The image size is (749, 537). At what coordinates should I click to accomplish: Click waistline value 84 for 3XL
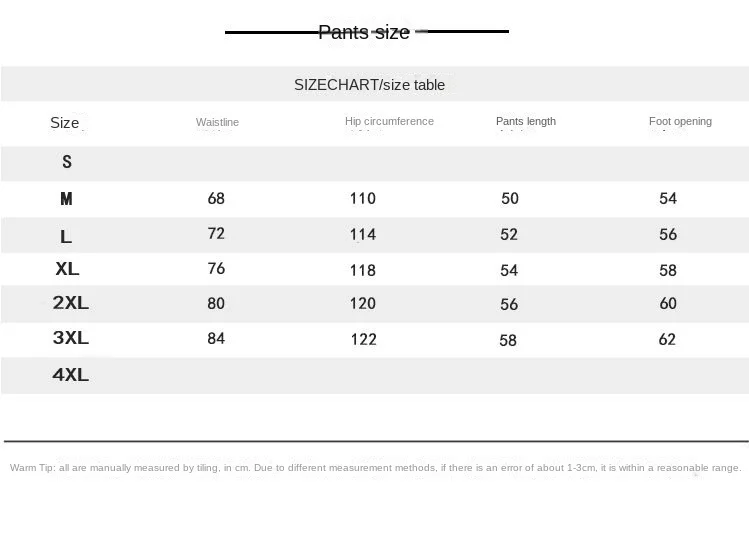click(216, 338)
